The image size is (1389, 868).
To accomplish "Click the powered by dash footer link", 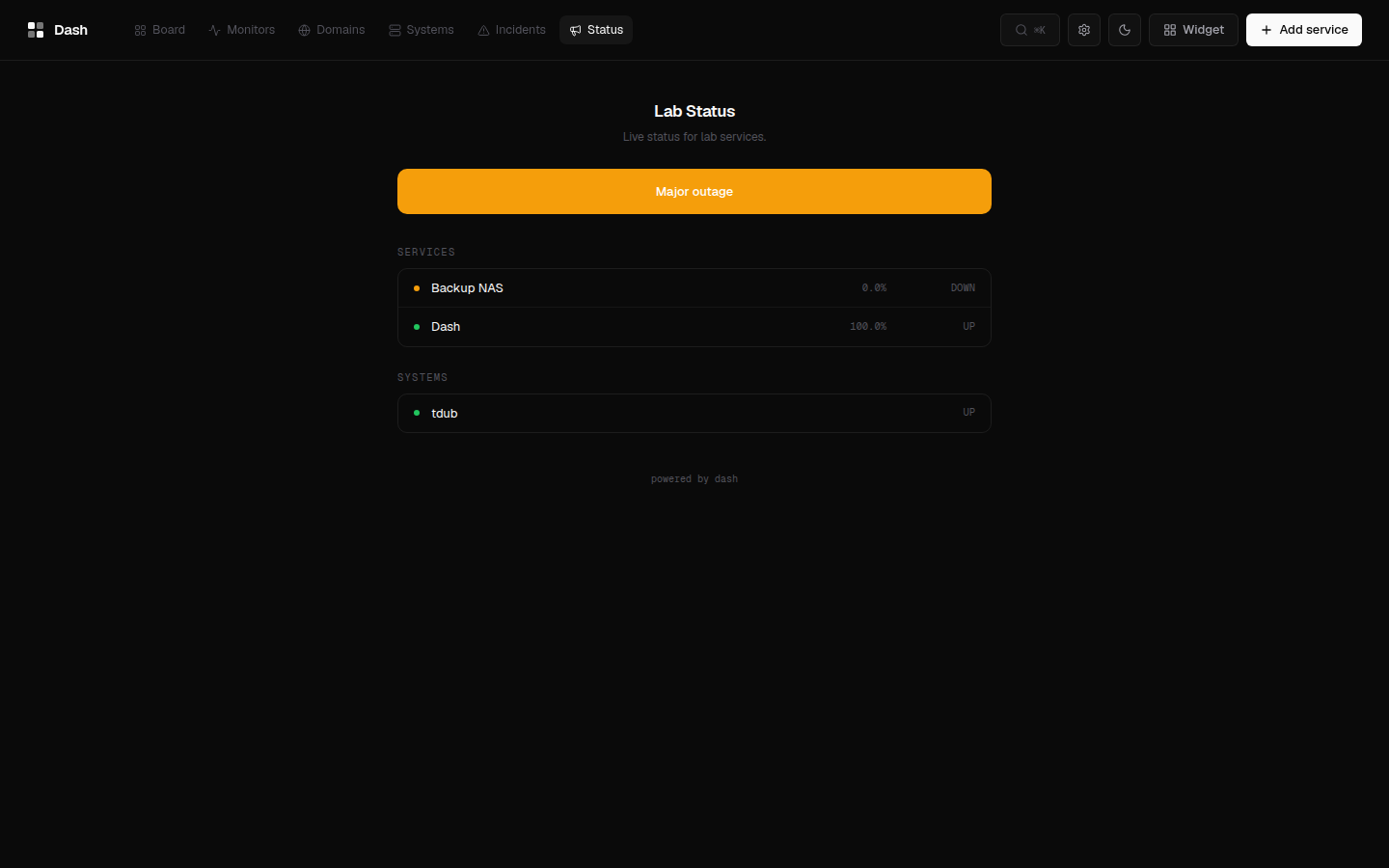I will pyautogui.click(x=694, y=479).
